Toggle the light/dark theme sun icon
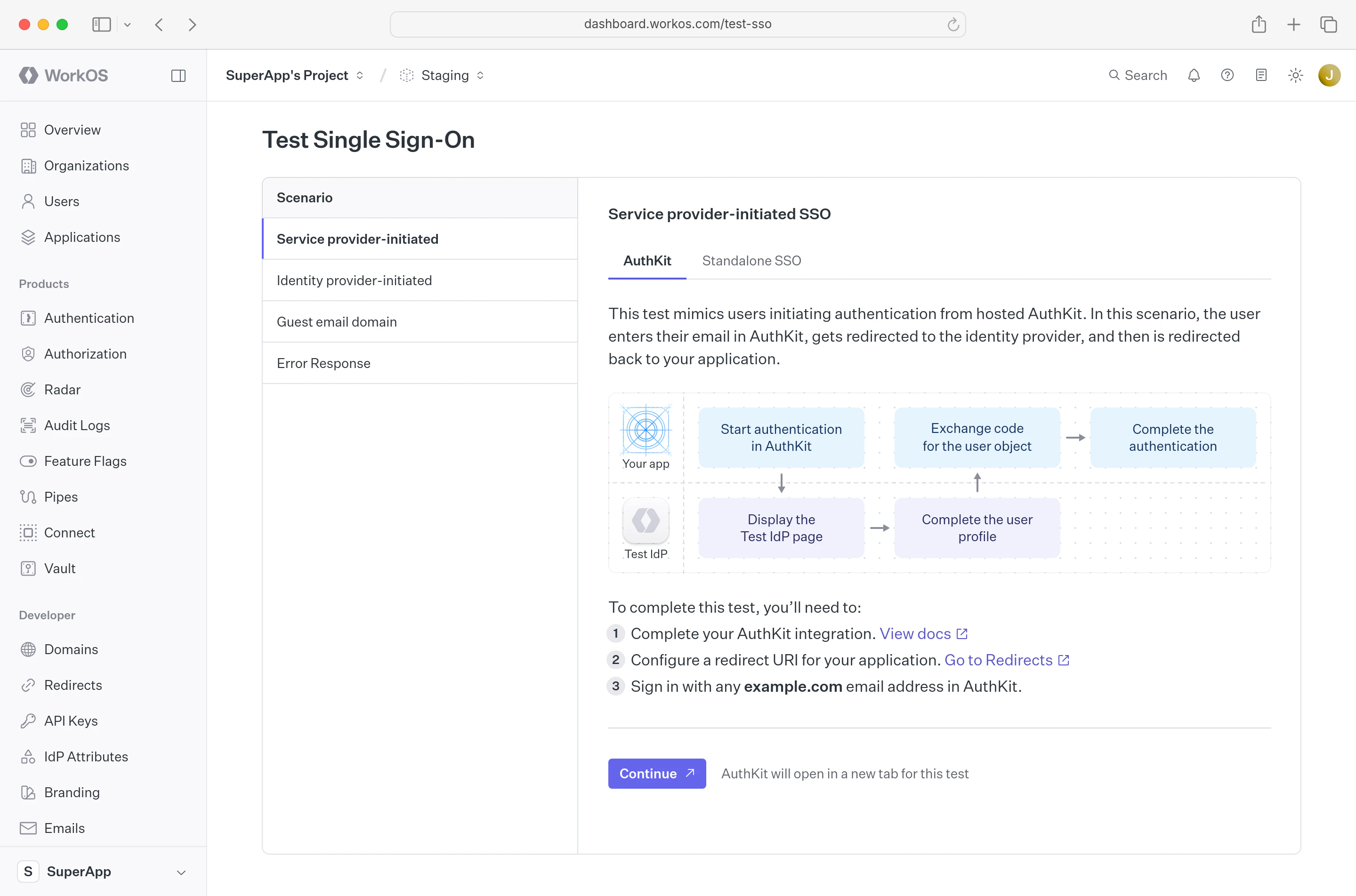Screen dimensions: 1356x896 coord(1295,75)
